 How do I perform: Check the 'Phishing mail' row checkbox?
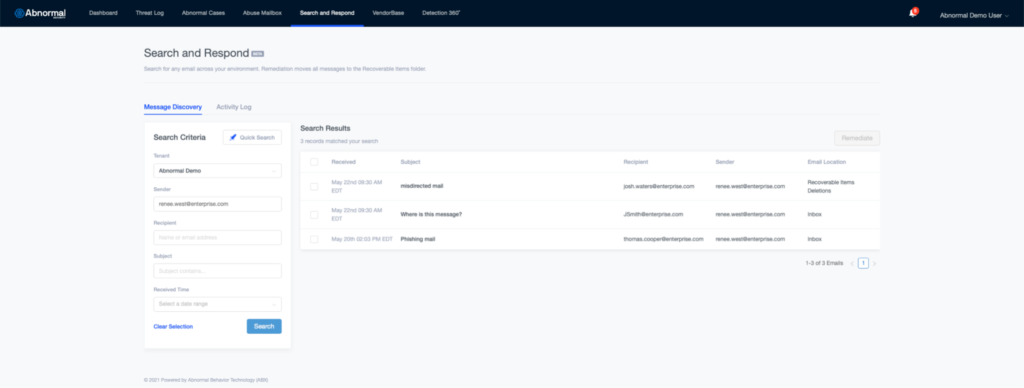[x=314, y=239]
